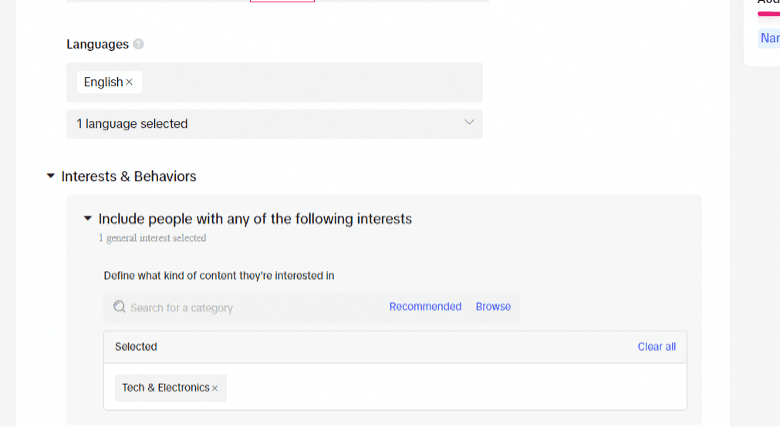Collapse the Include people with interests group
Viewport: 780px width, 428px height.
pos(88,218)
